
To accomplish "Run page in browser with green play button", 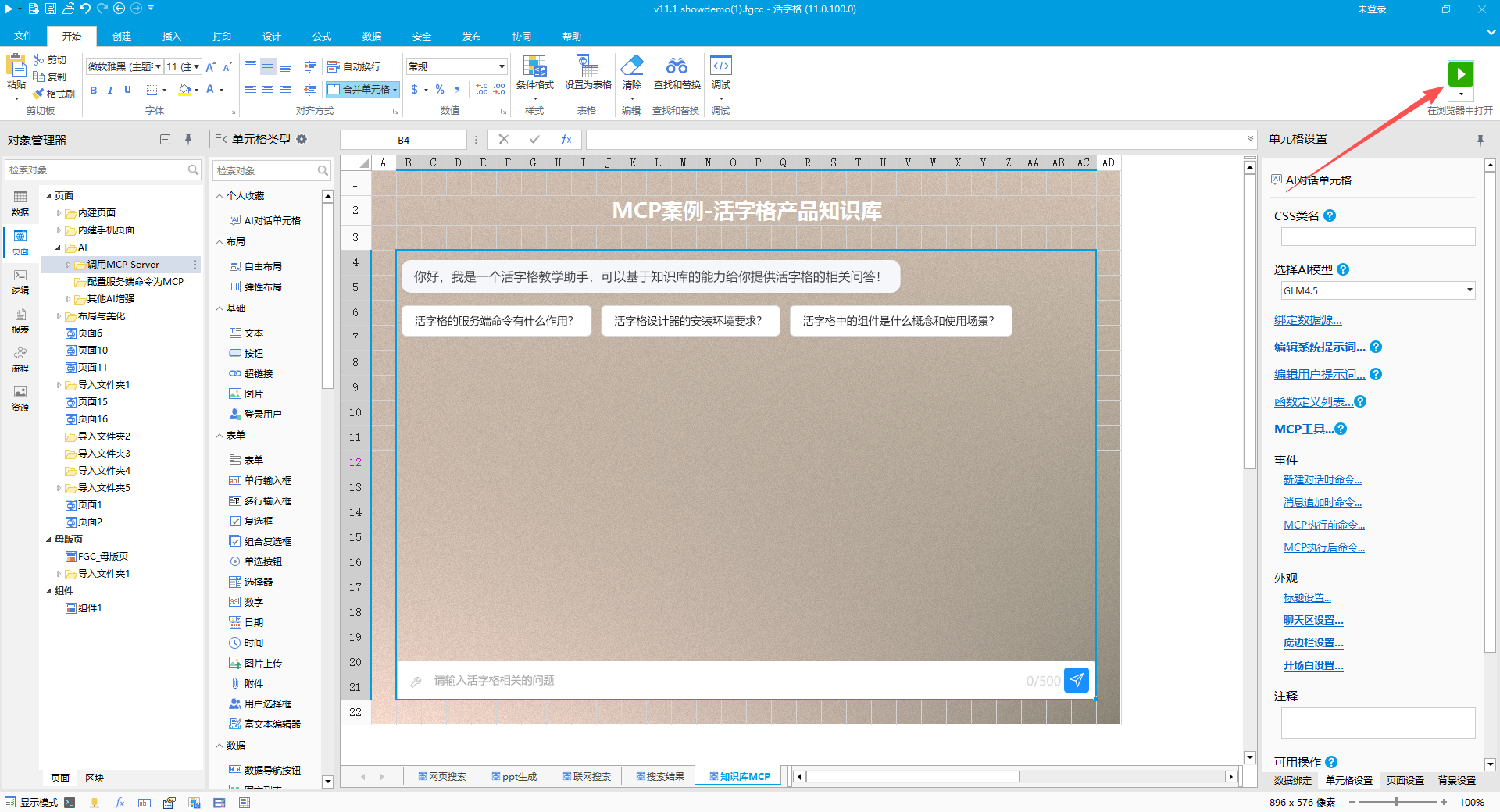I will point(1460,74).
